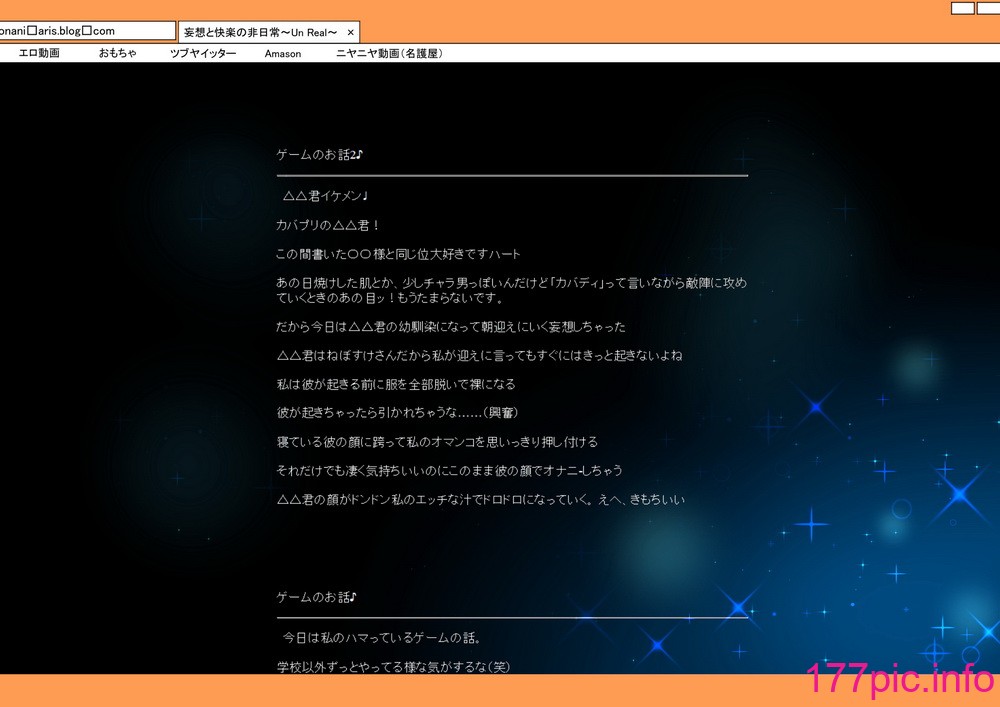
Task: Click the line starting だから今日は△△君の幼馴染
Action: point(451,327)
